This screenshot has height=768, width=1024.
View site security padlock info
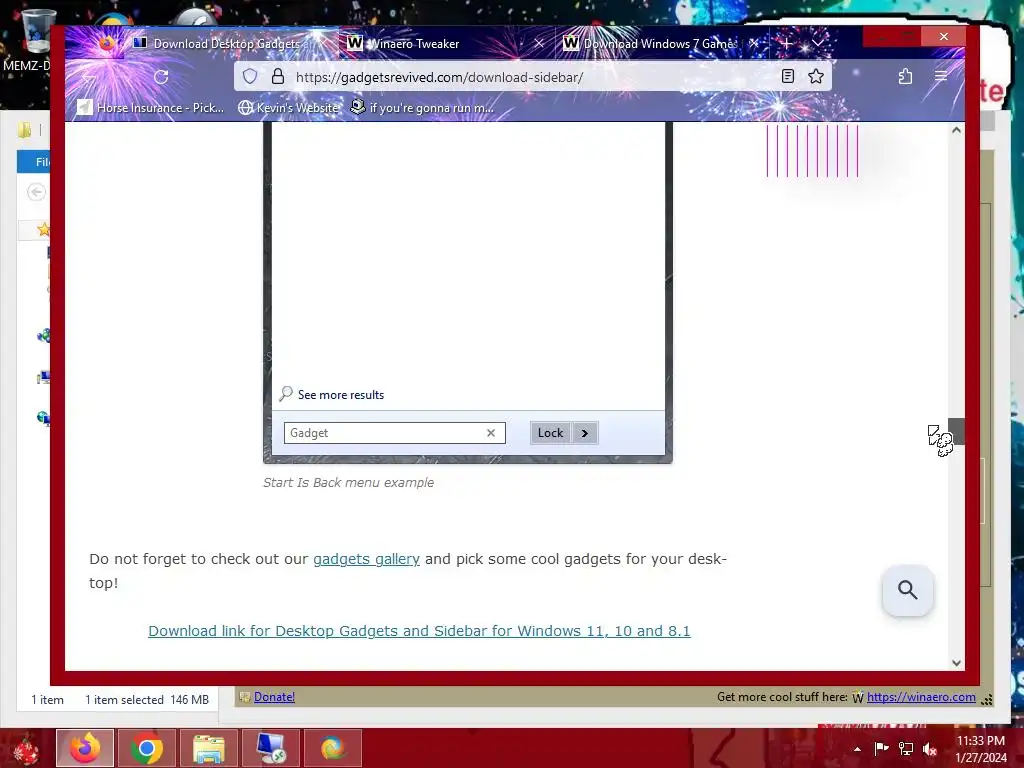click(278, 77)
